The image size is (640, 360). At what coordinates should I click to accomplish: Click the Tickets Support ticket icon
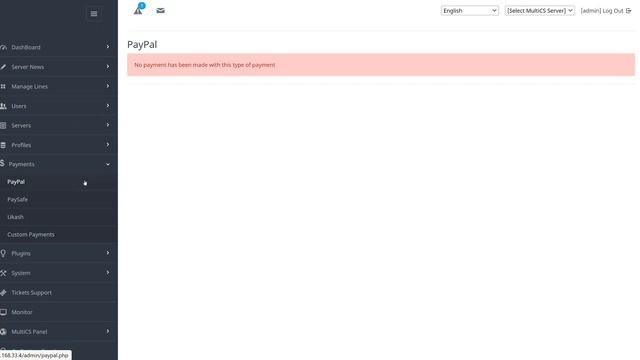3,293
